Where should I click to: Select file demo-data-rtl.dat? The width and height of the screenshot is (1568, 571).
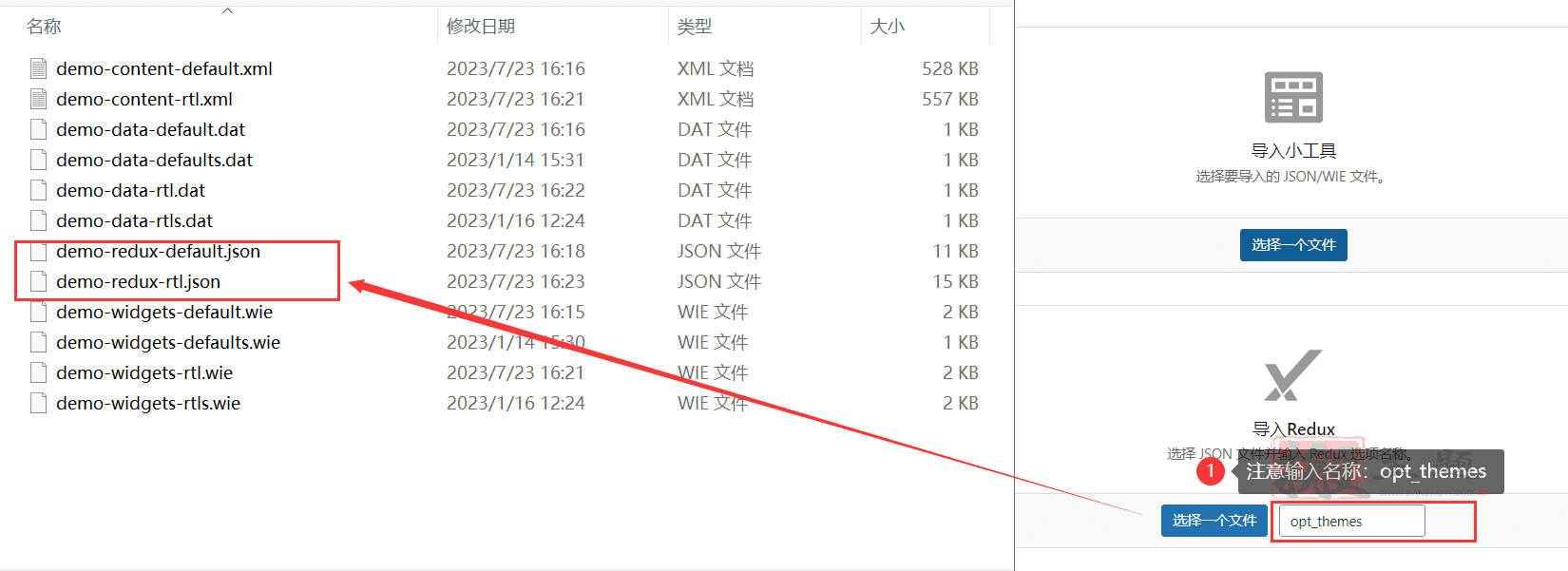click(x=130, y=190)
